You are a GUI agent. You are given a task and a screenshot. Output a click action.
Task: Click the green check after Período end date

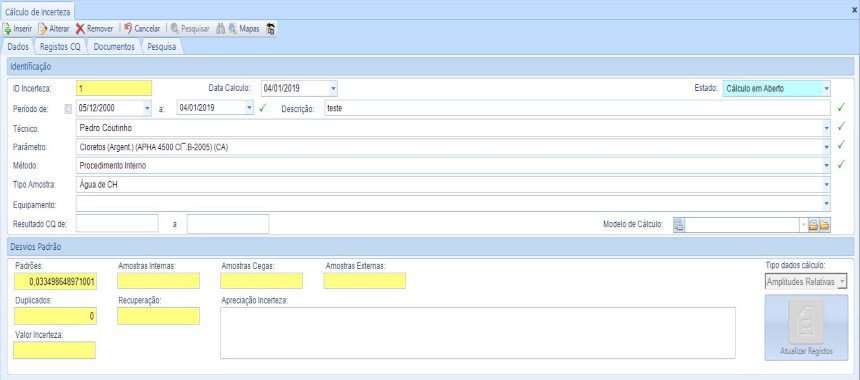tap(263, 108)
